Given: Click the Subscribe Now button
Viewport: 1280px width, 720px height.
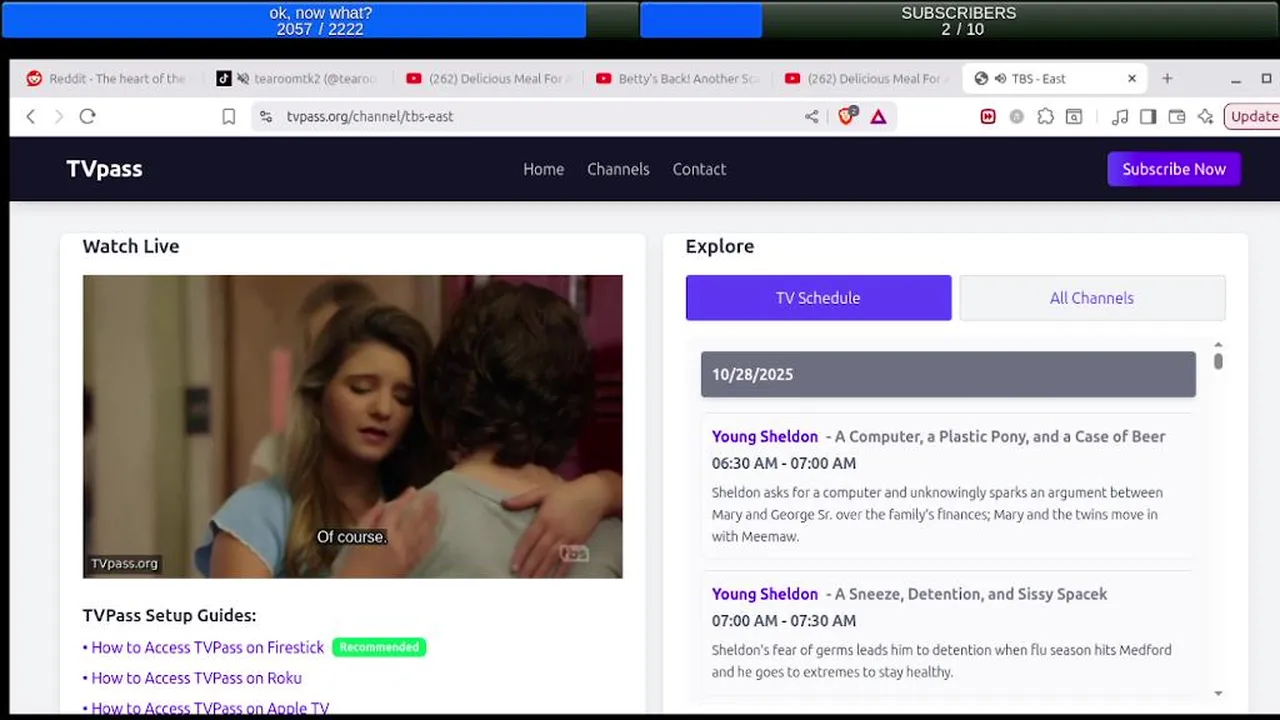Looking at the screenshot, I should pos(1174,169).
